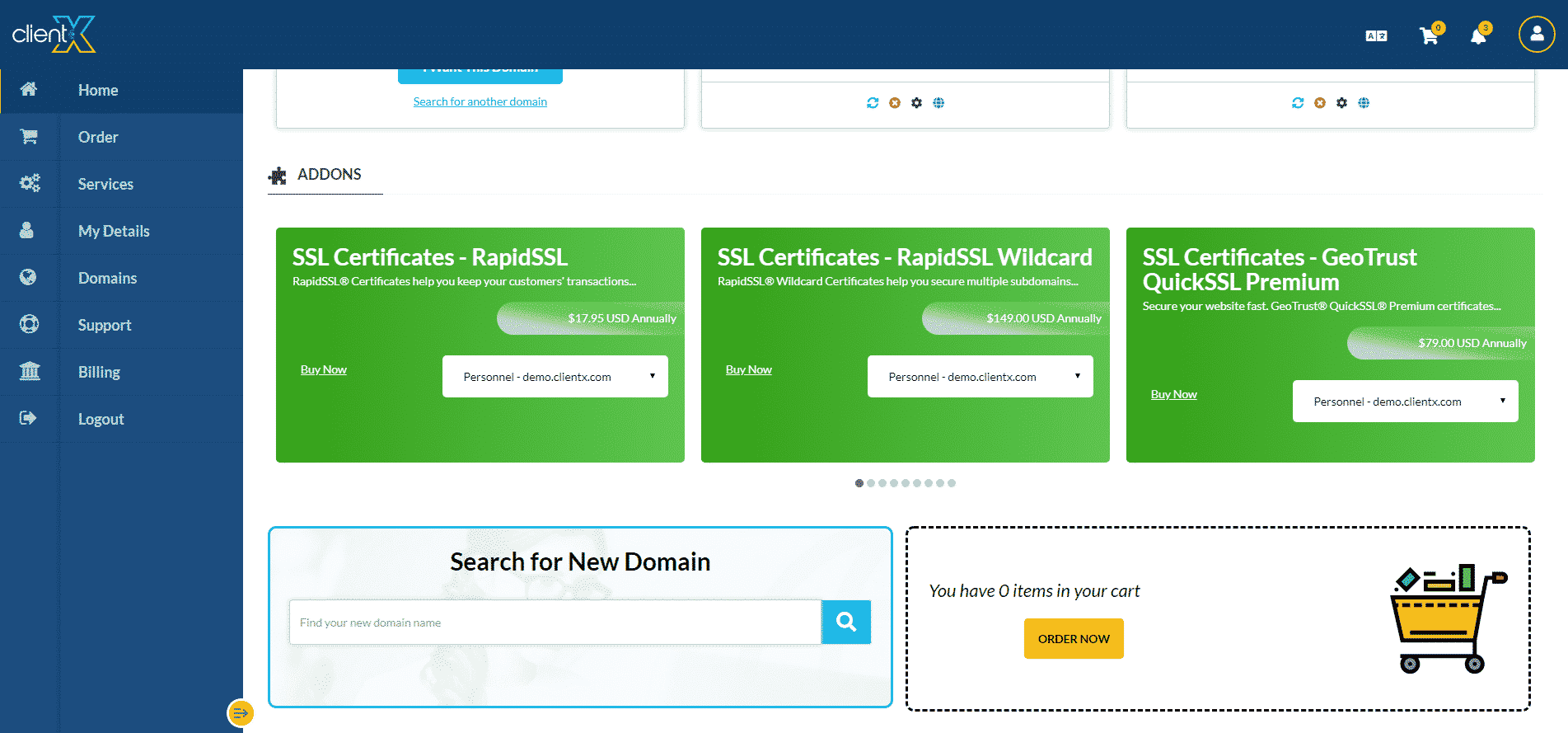Select the first addon carousel dot
The height and width of the screenshot is (733, 1568).
[859, 483]
